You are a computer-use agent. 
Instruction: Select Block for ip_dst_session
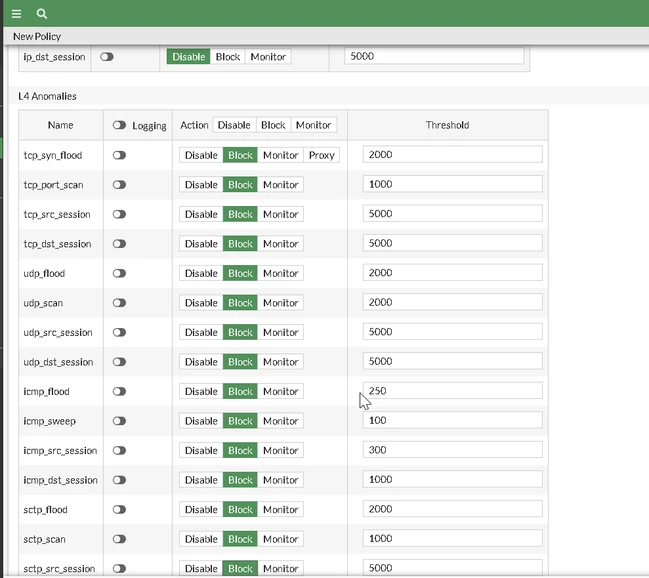click(x=228, y=57)
